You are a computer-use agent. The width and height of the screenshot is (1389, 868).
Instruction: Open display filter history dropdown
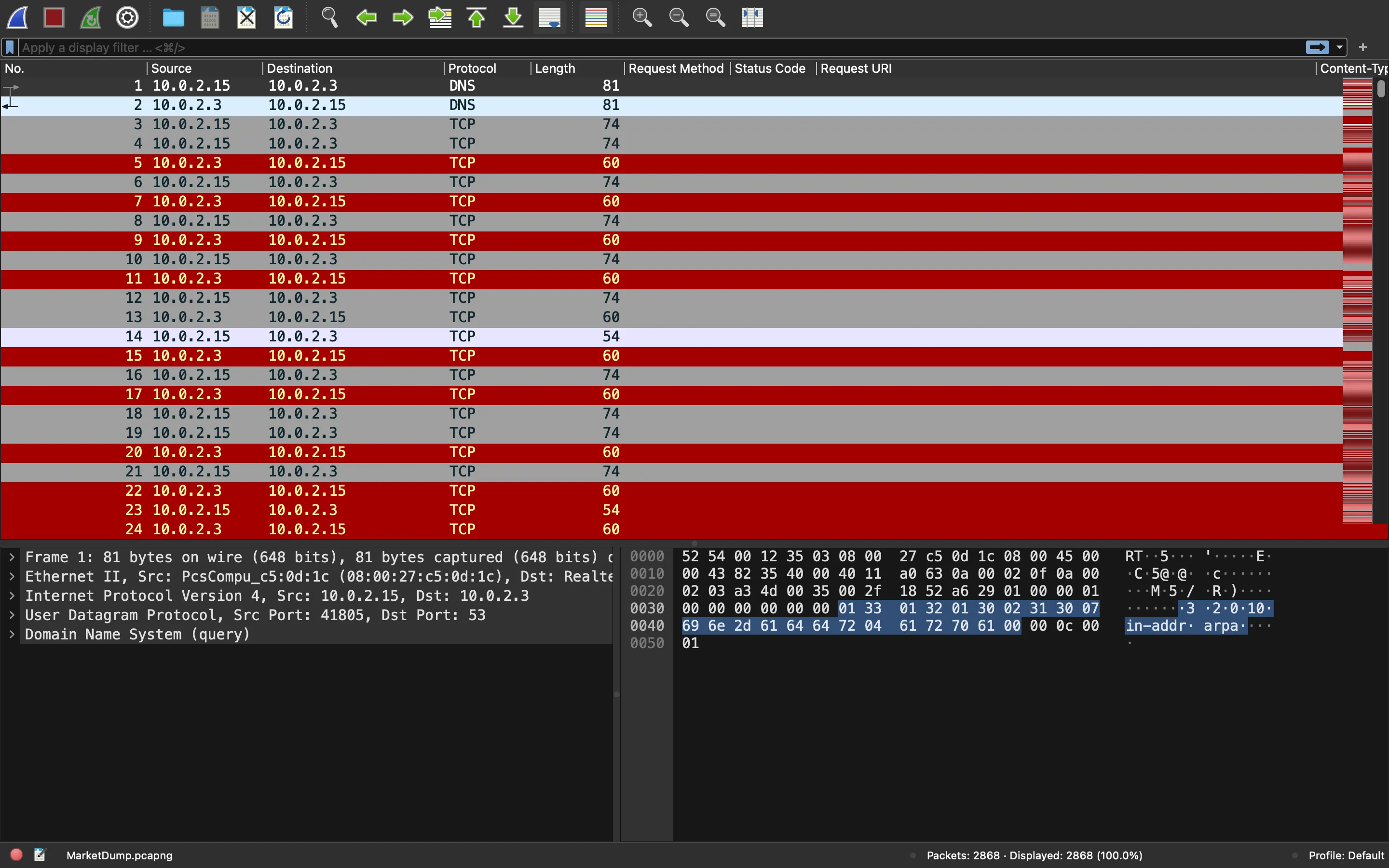[1340, 48]
